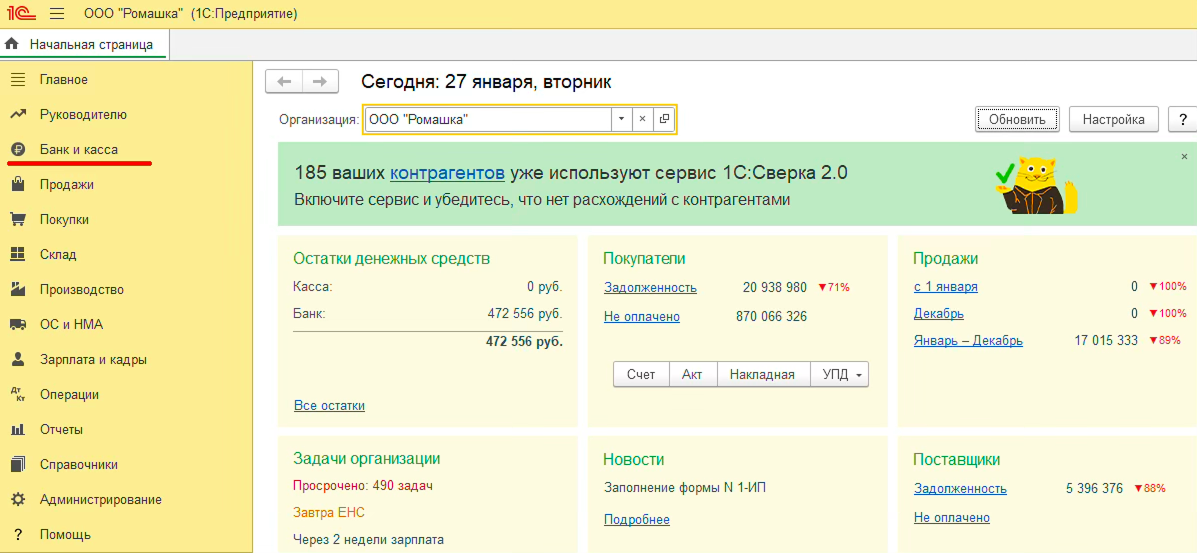Viewport: 1197px width, 553px height.
Task: Open the Декабрь sales link
Action: 938,314
